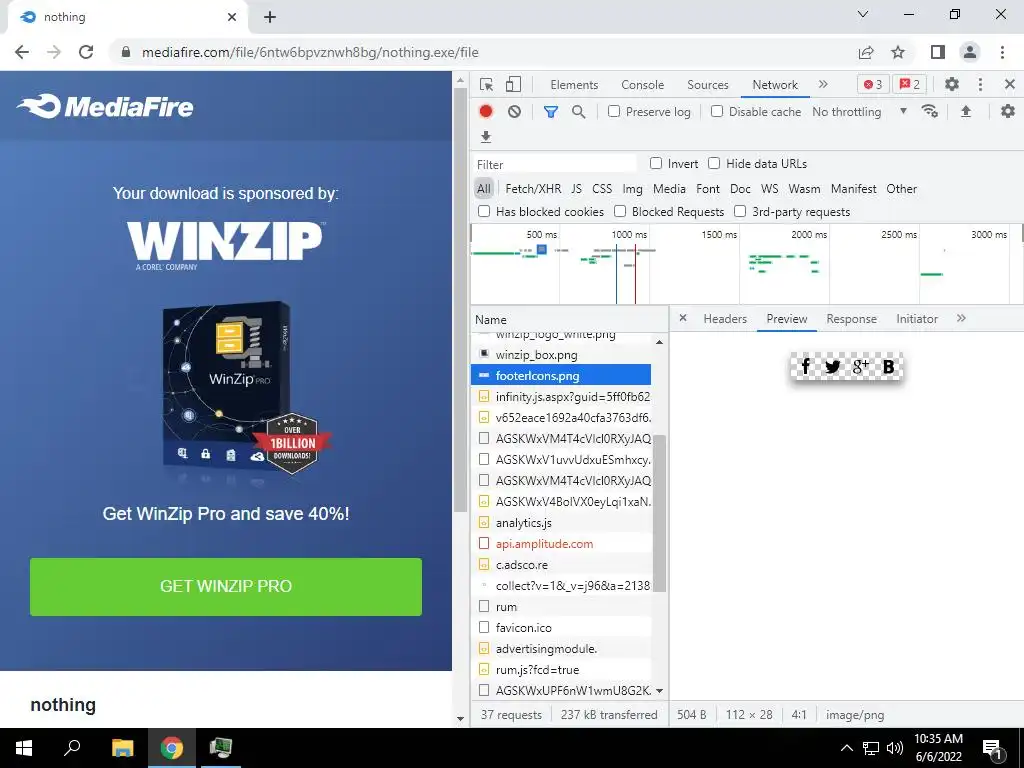
Task: Open the Initiator tab
Action: pos(916,319)
